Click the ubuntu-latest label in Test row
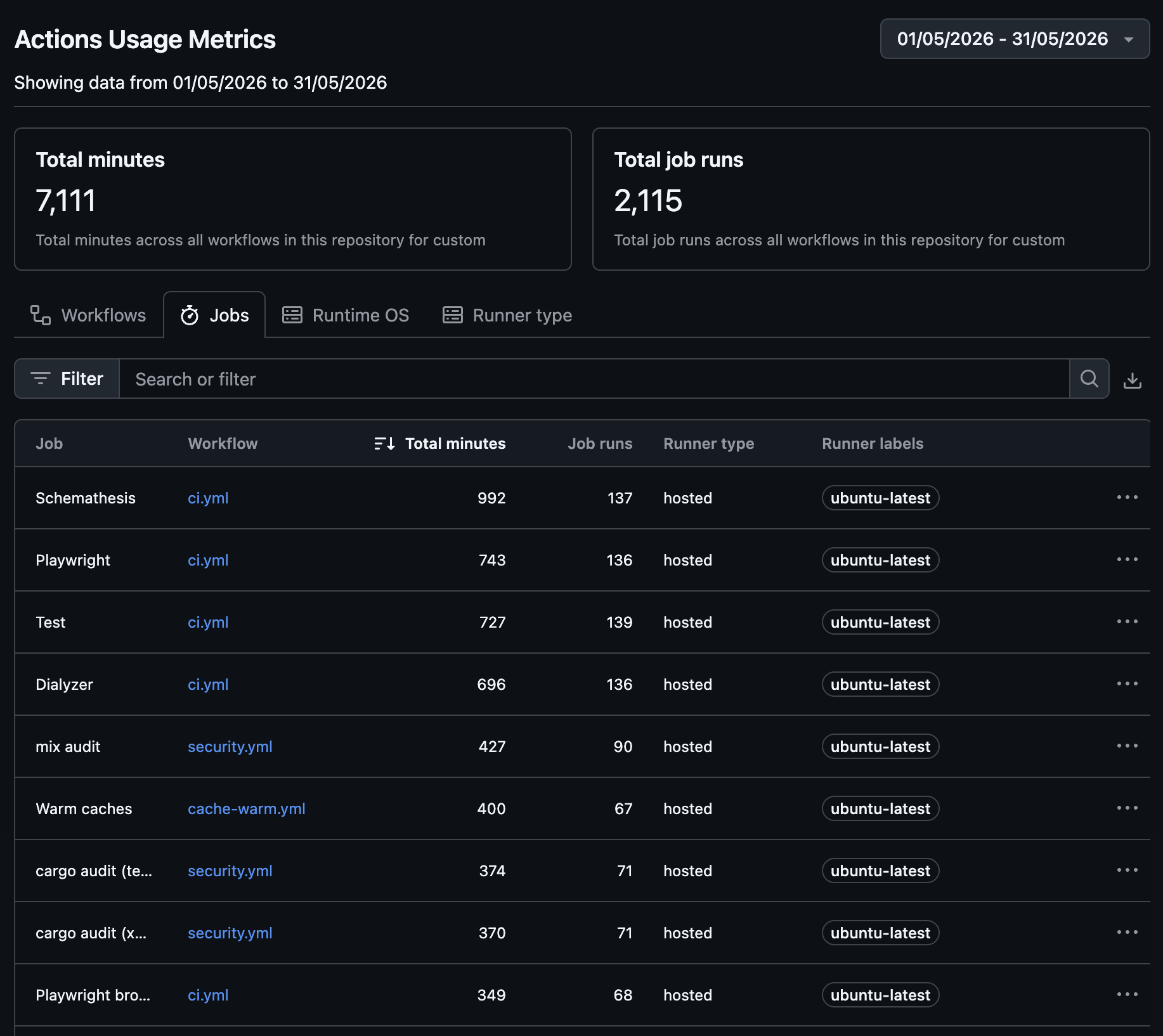The width and height of the screenshot is (1163, 1036). (x=880, y=622)
